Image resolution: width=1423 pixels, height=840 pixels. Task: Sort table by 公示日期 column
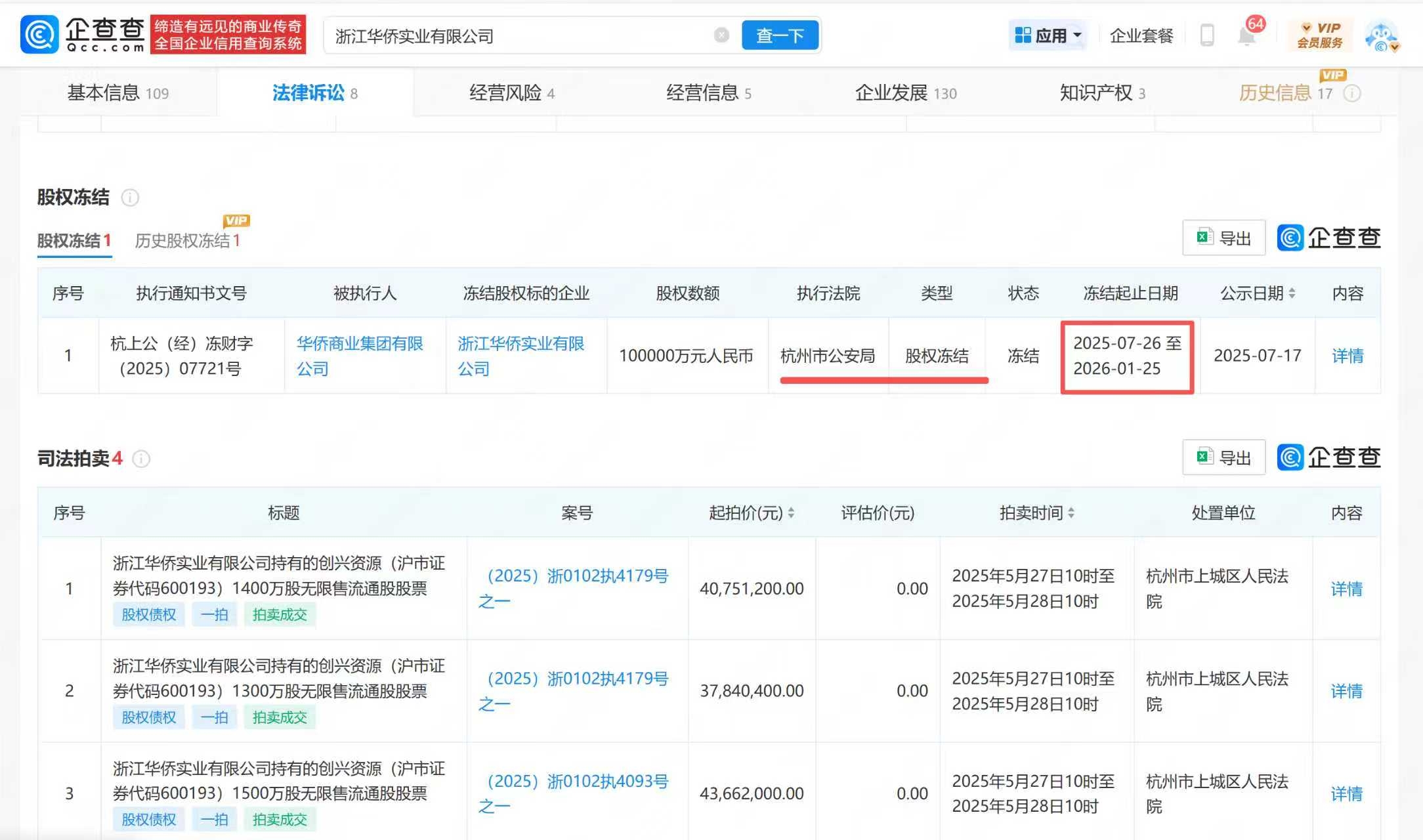click(x=1292, y=293)
